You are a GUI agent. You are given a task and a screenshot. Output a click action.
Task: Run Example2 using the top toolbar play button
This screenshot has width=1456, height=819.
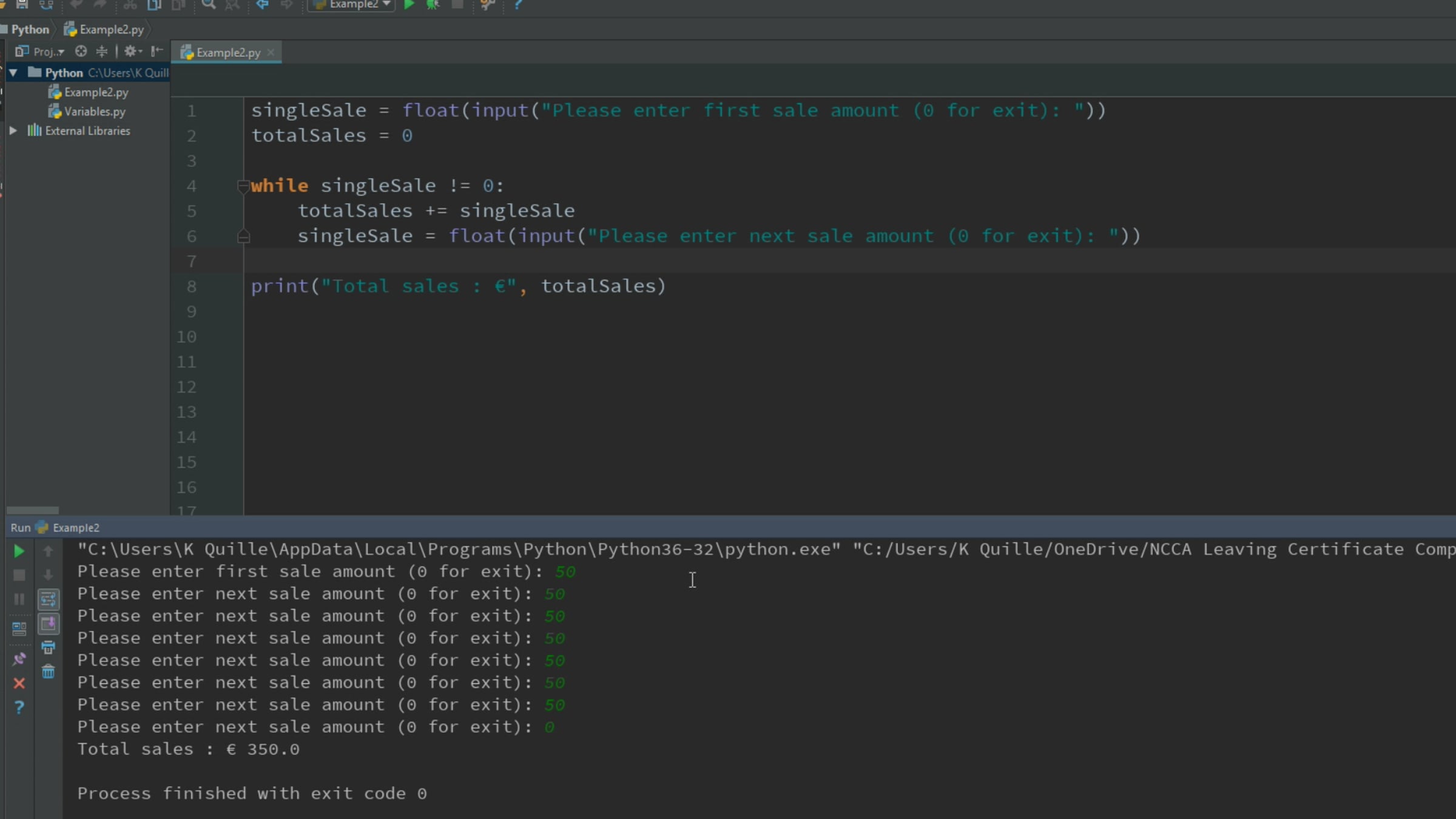[409, 4]
